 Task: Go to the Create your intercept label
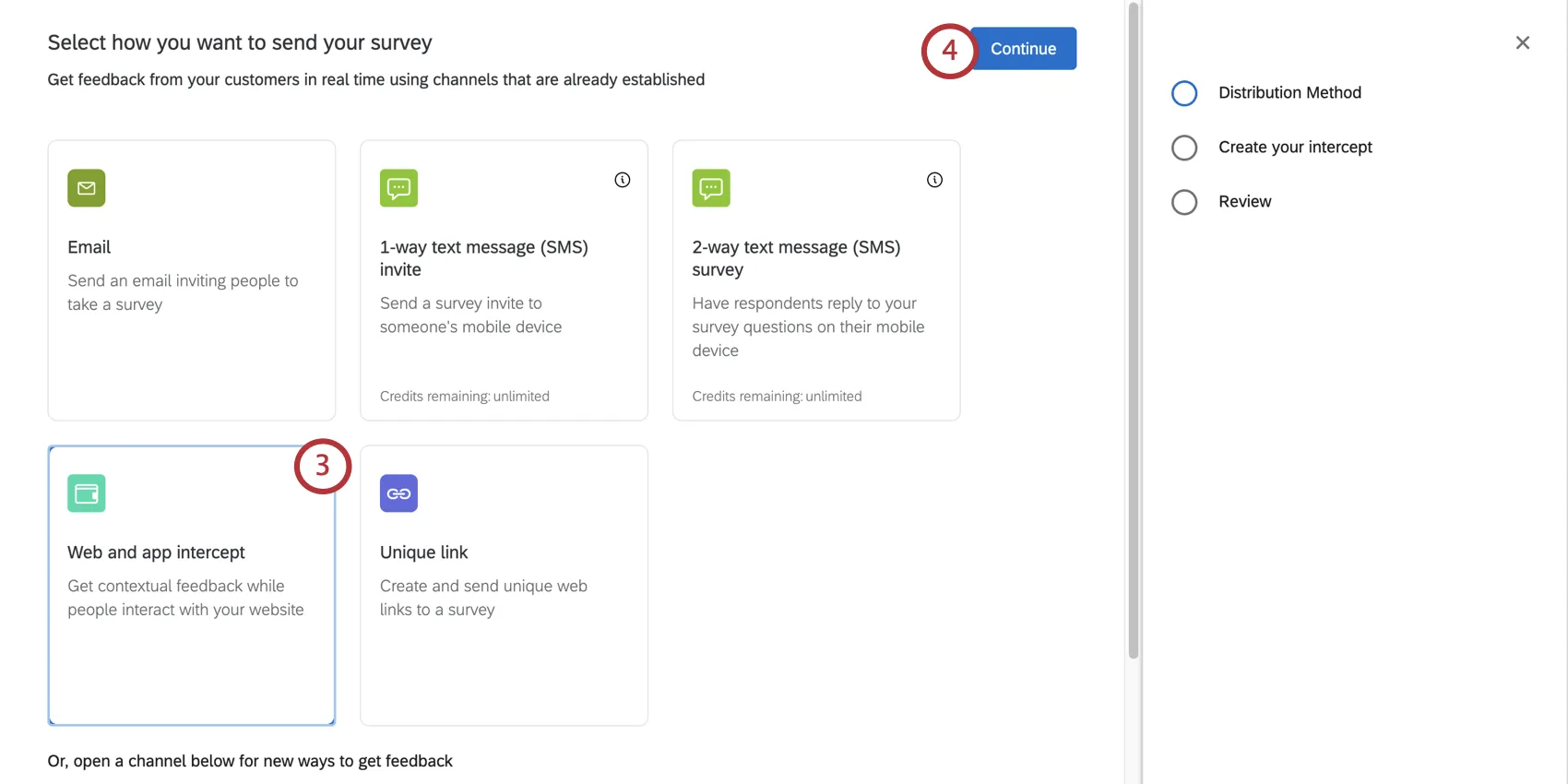point(1295,148)
